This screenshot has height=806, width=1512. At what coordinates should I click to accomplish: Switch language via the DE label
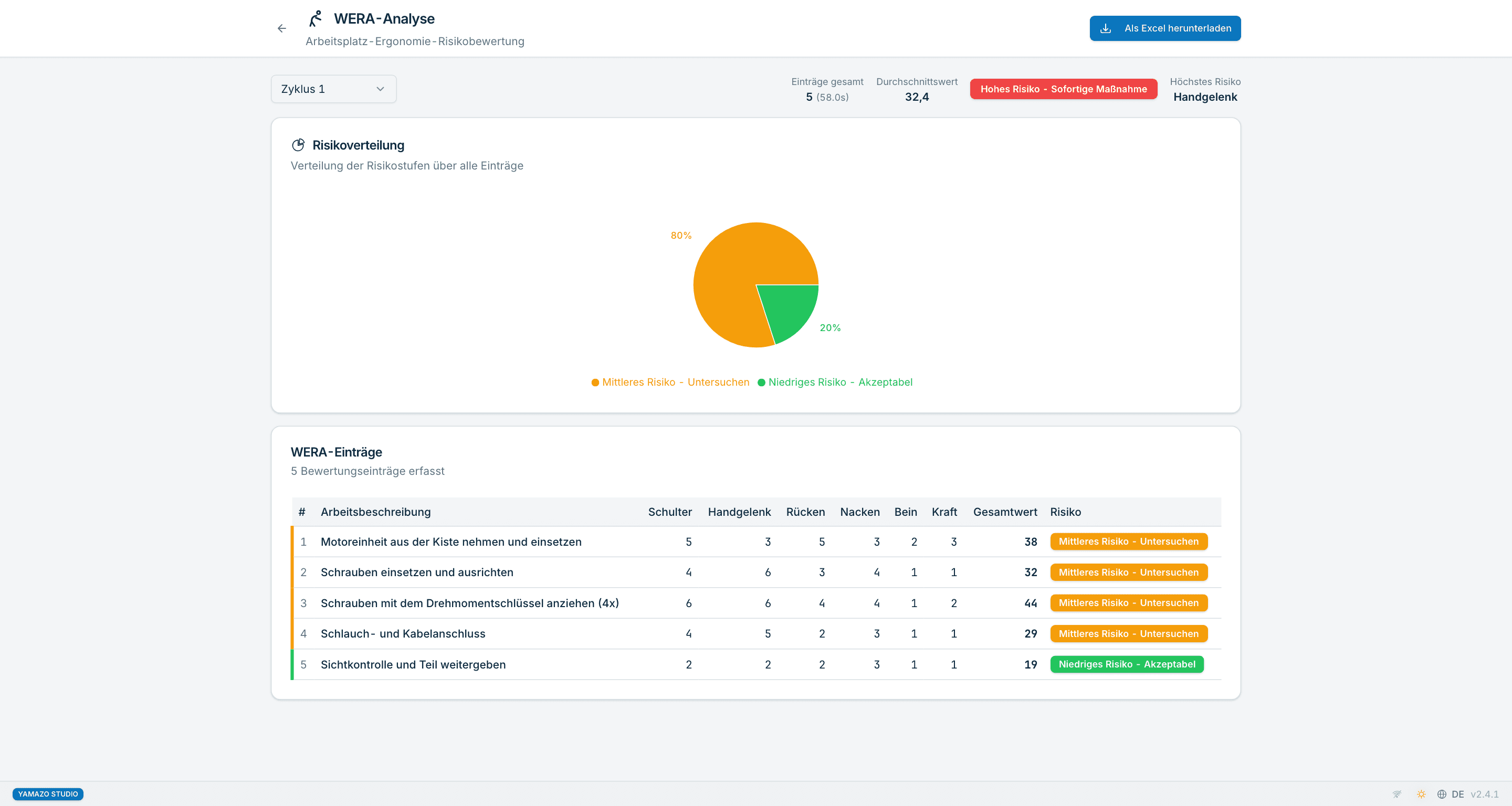point(1457,794)
